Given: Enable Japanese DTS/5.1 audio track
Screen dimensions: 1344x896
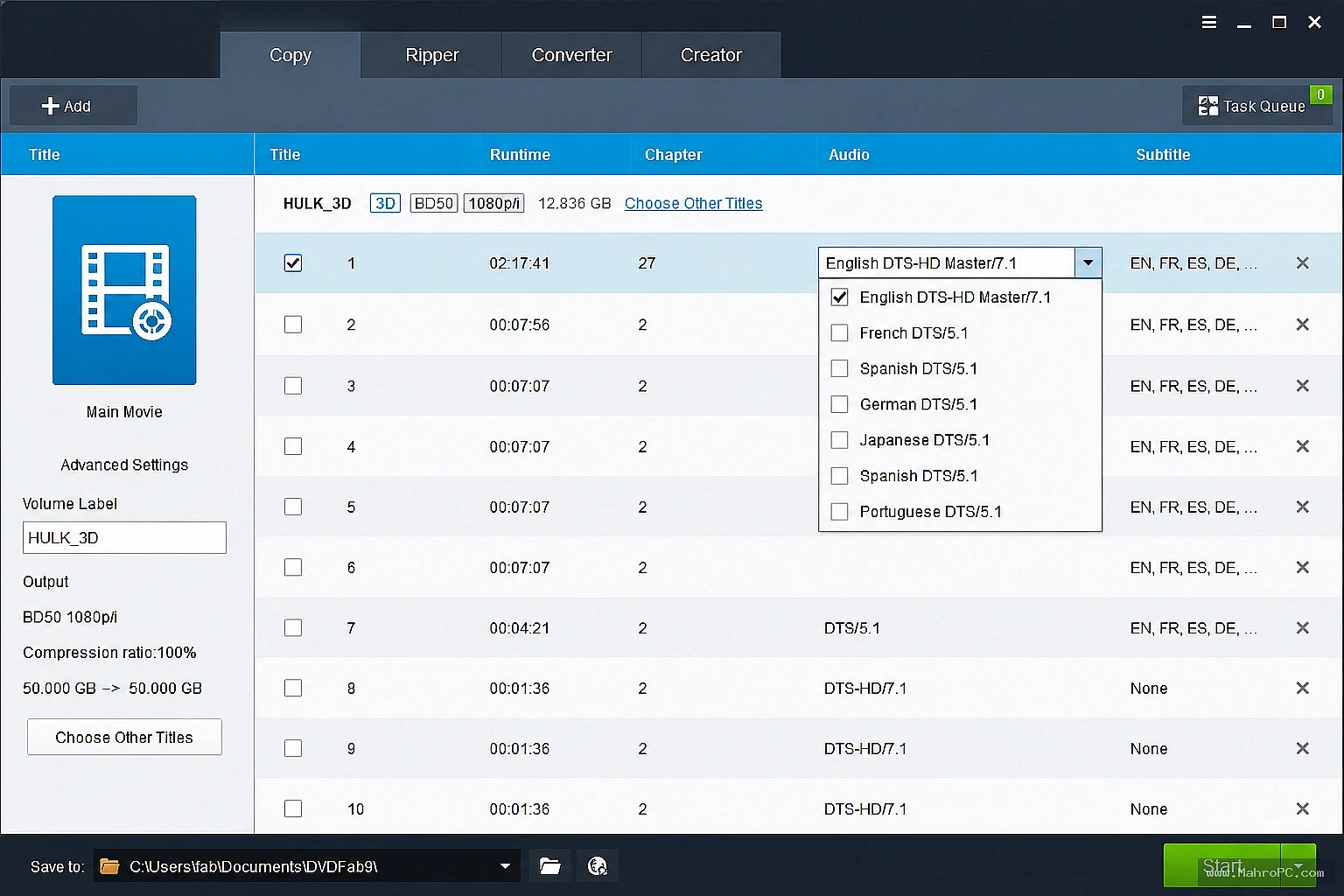Looking at the screenshot, I should pyautogui.click(x=839, y=440).
